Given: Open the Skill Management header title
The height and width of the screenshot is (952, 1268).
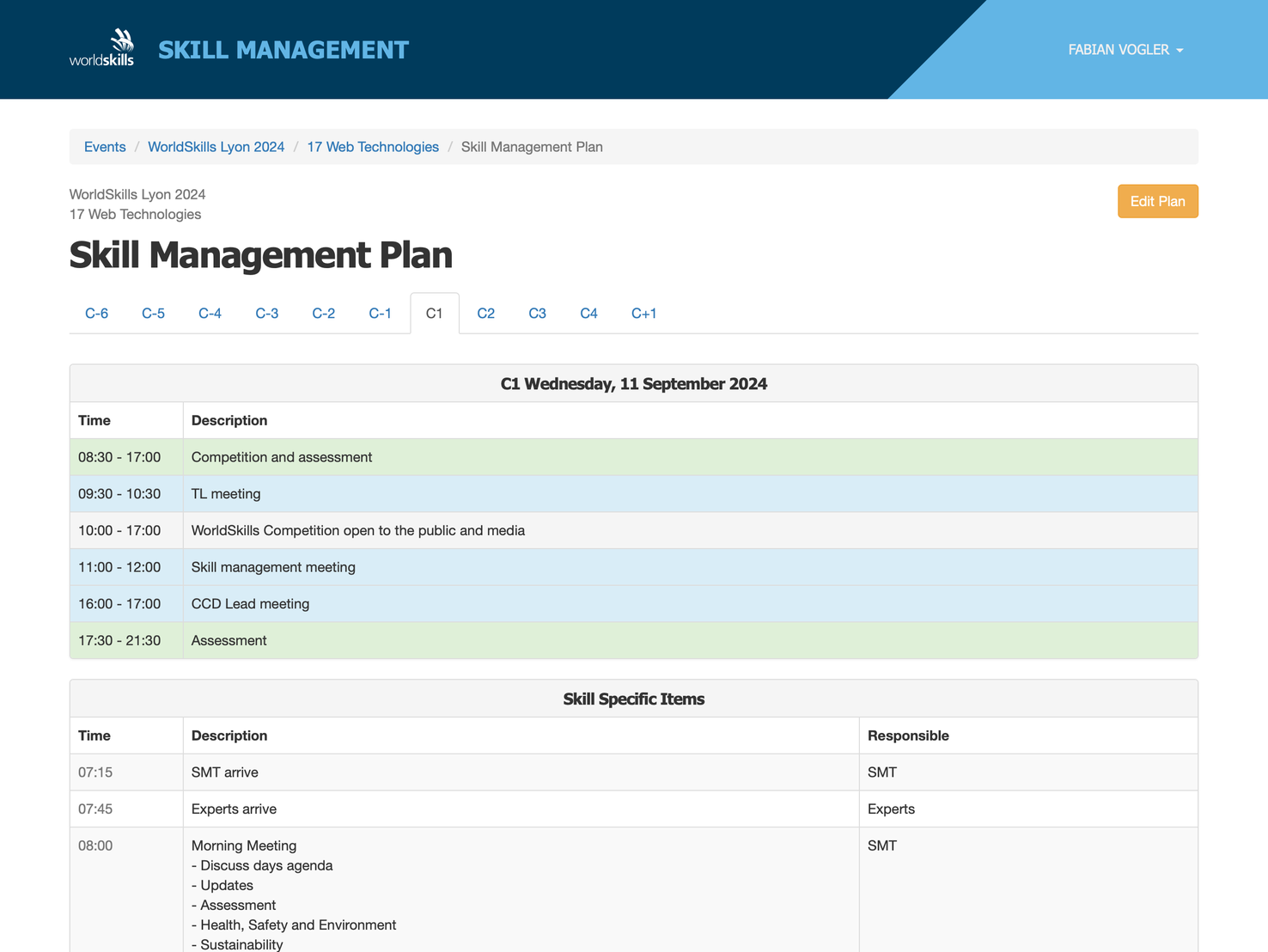Looking at the screenshot, I should pos(283,50).
